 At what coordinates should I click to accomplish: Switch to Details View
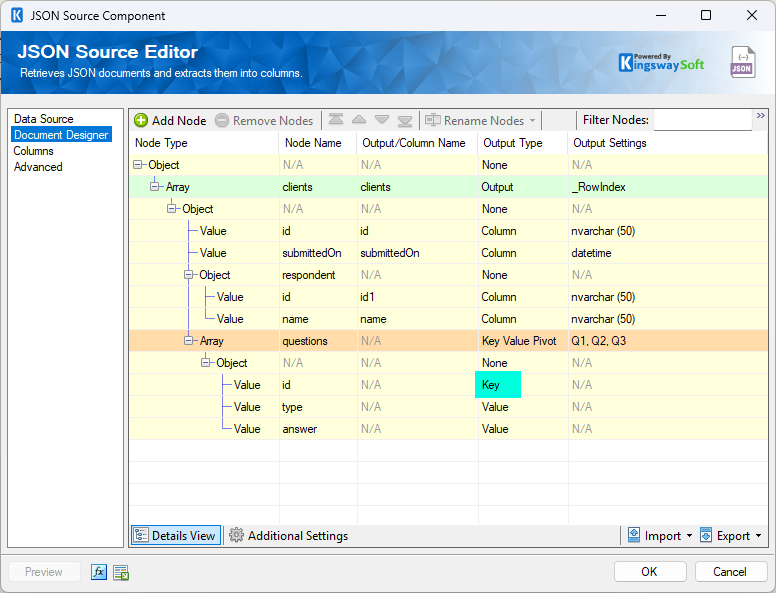point(176,535)
